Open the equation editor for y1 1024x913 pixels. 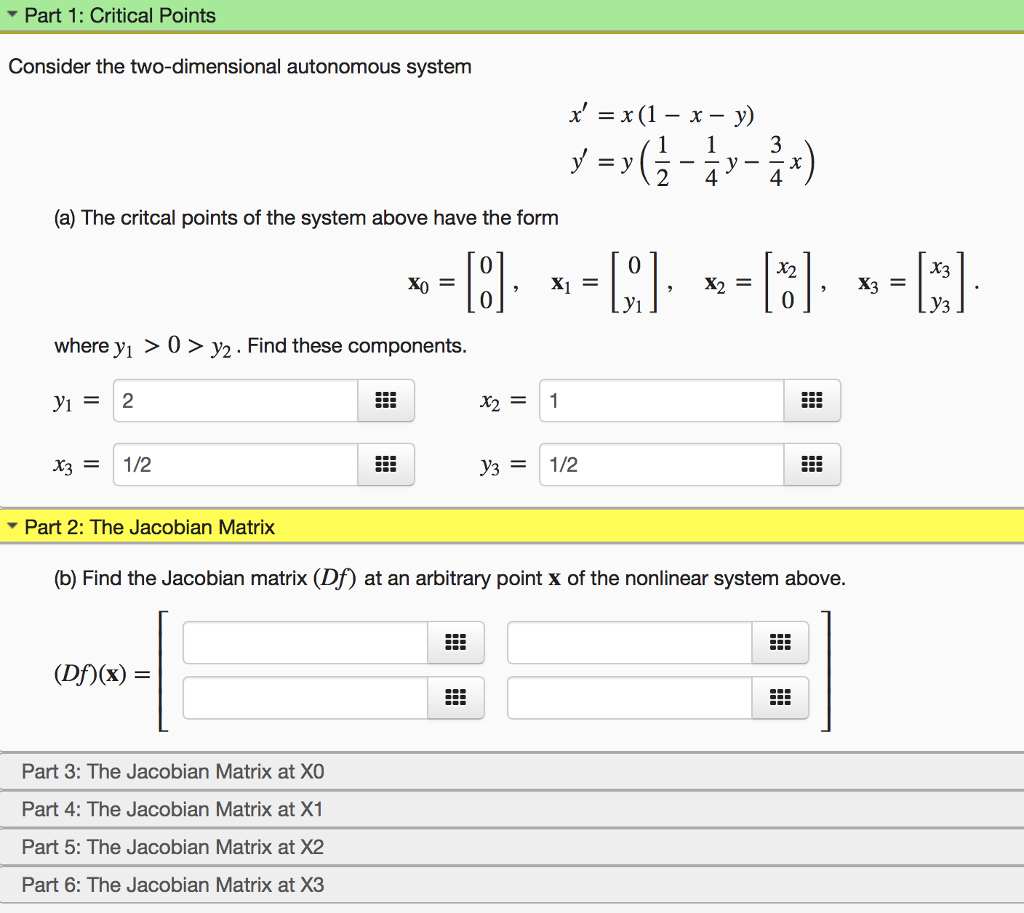pos(386,400)
